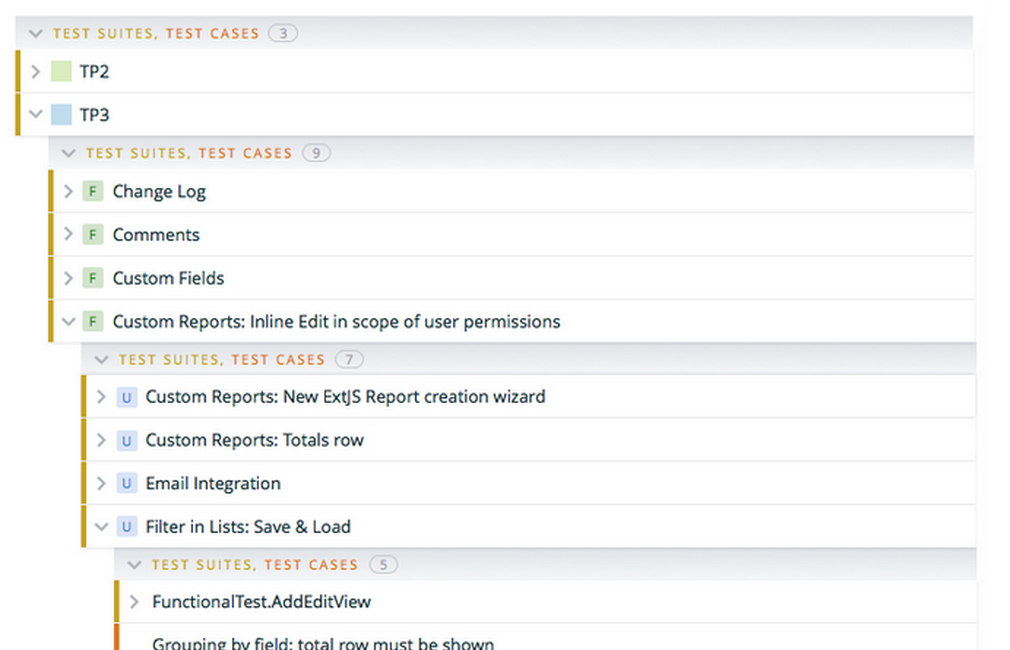Open Grouping by field: total row must be shown
The width and height of the screenshot is (1010, 650).
click(322, 644)
